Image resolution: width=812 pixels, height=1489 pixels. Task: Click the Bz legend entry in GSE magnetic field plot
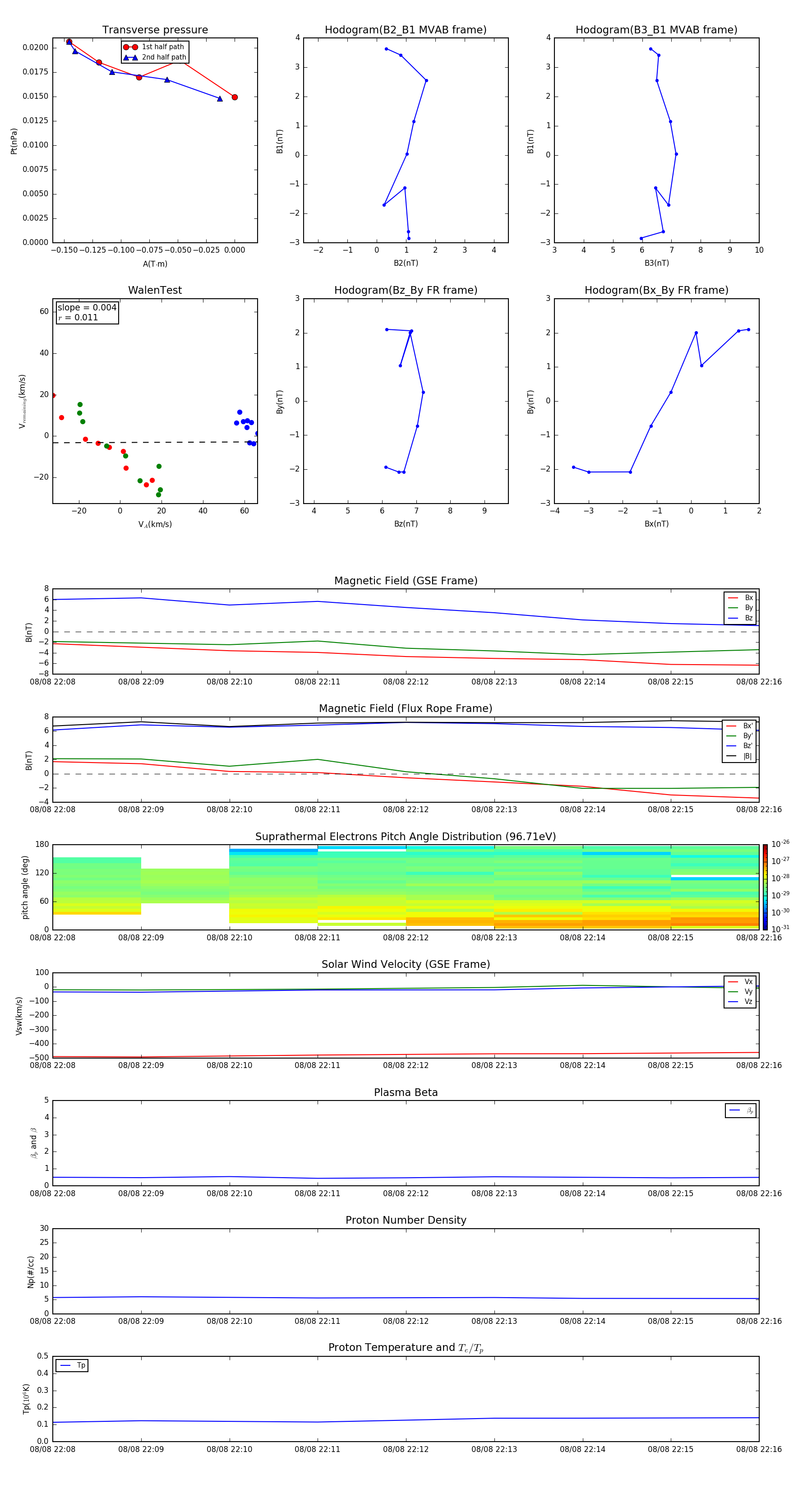click(x=740, y=619)
